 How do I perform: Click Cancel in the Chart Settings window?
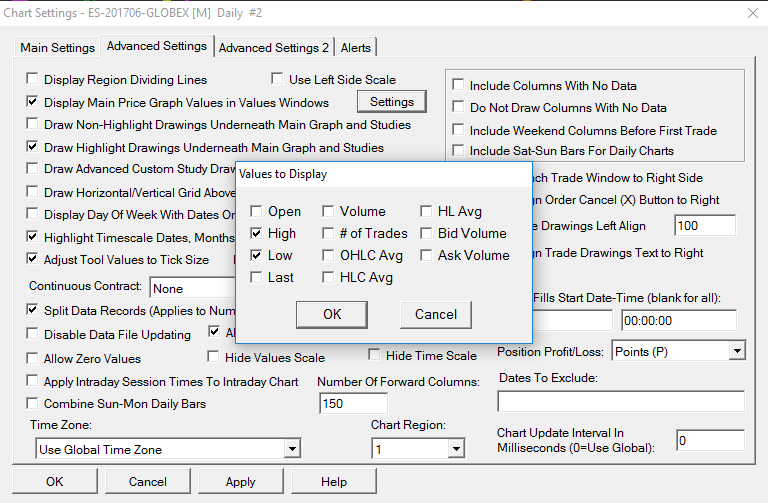pyautogui.click(x=147, y=481)
